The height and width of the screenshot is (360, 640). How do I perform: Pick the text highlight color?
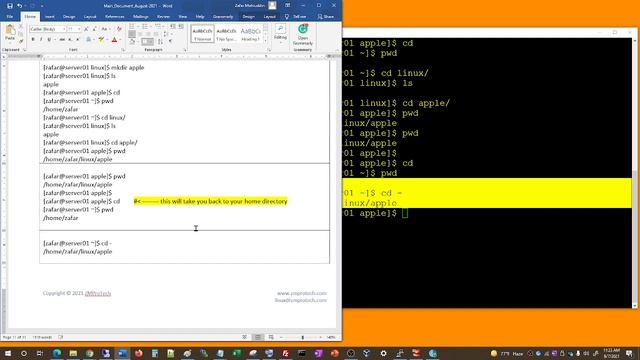point(101,40)
